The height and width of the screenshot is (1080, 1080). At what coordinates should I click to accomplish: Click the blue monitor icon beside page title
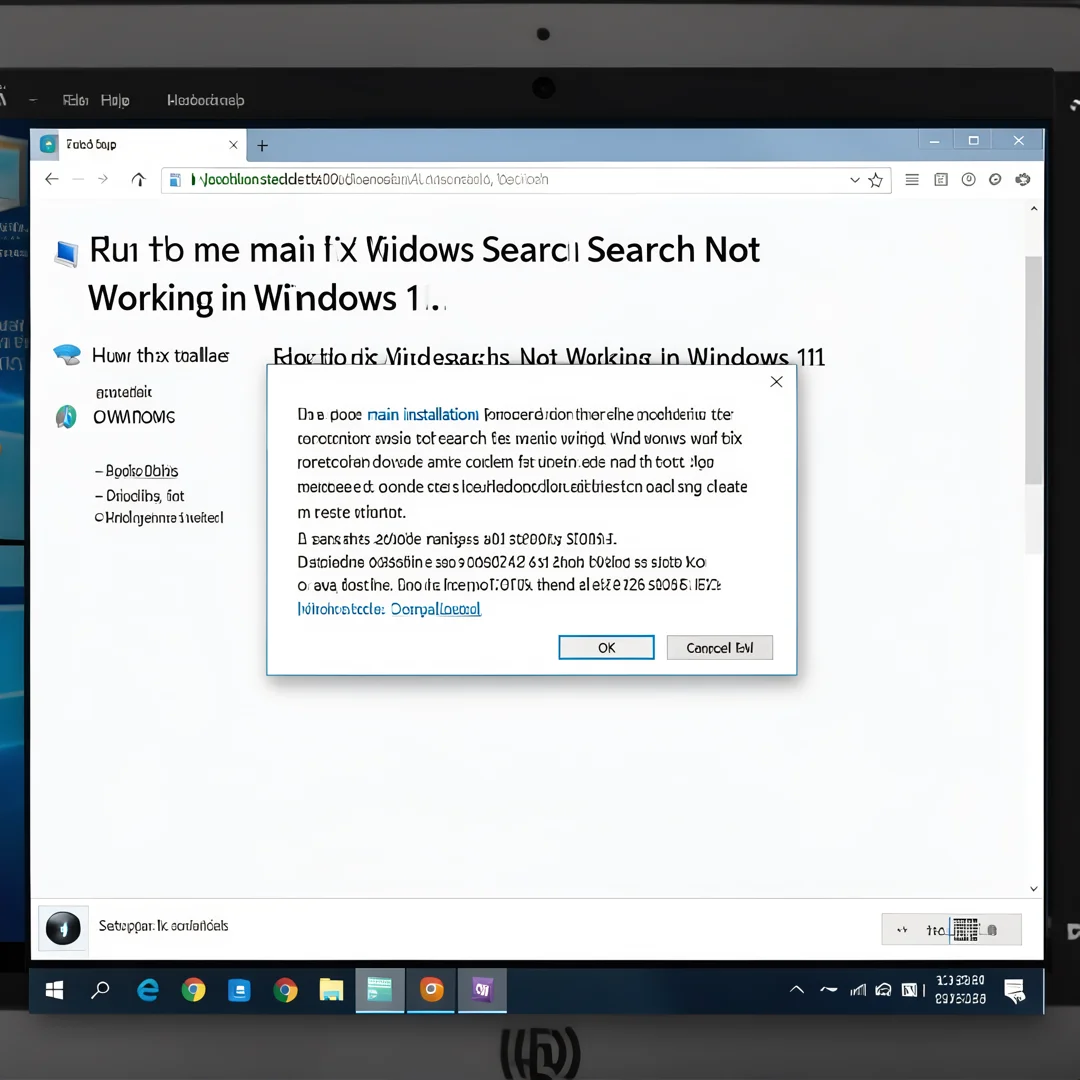[67, 253]
